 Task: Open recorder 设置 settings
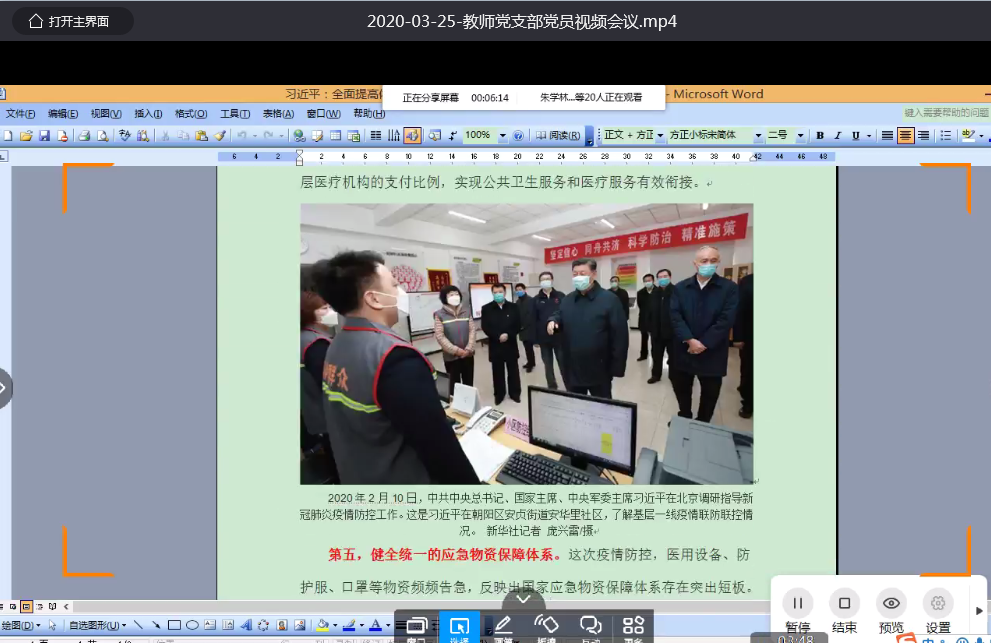click(938, 611)
